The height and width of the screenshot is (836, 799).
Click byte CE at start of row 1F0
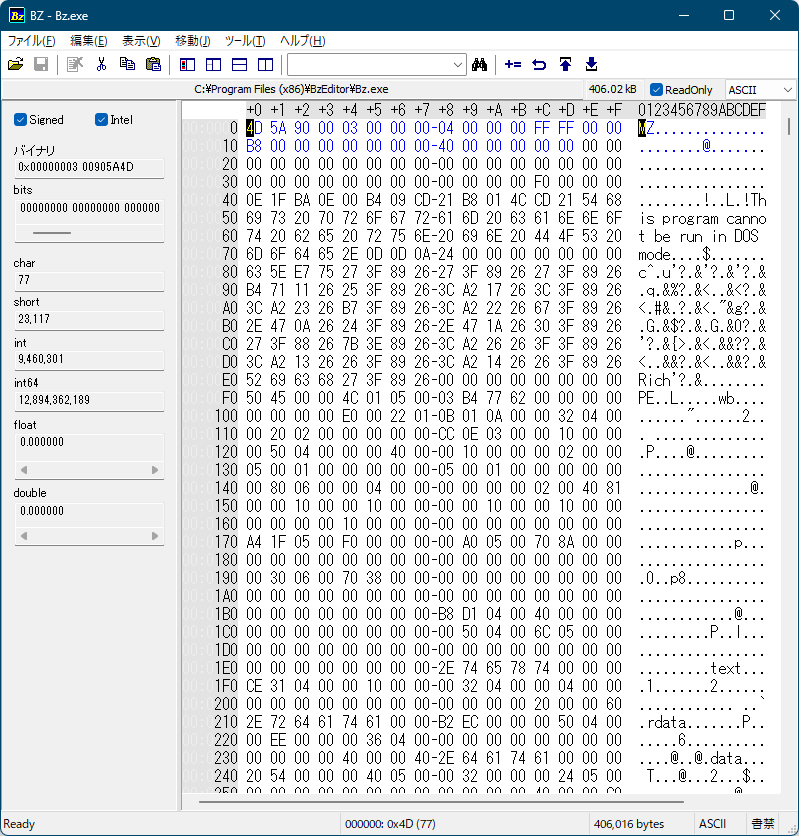tap(254, 686)
